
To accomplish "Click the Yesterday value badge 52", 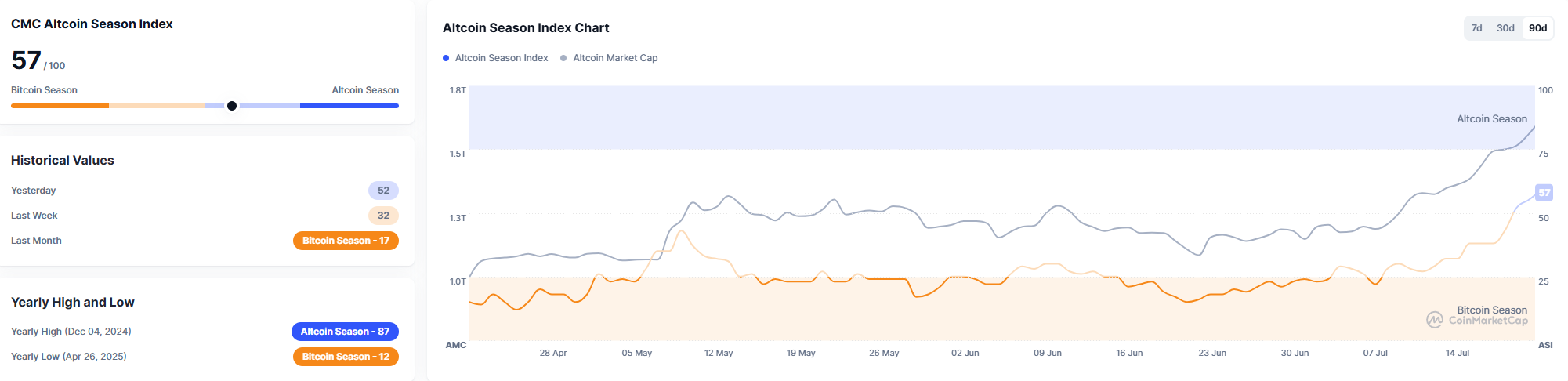I will tap(383, 190).
